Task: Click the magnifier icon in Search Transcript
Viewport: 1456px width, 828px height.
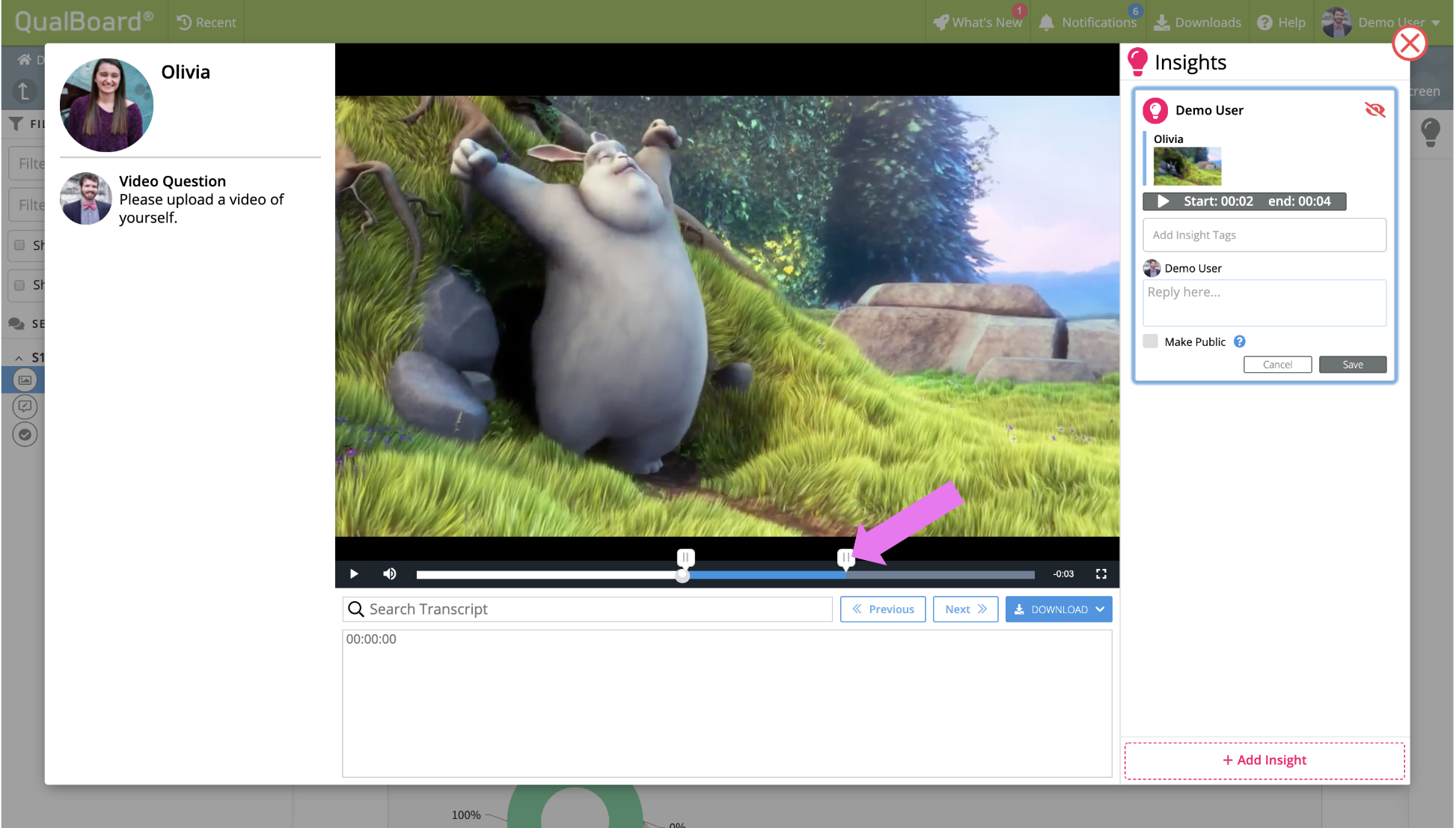Action: [x=356, y=609]
